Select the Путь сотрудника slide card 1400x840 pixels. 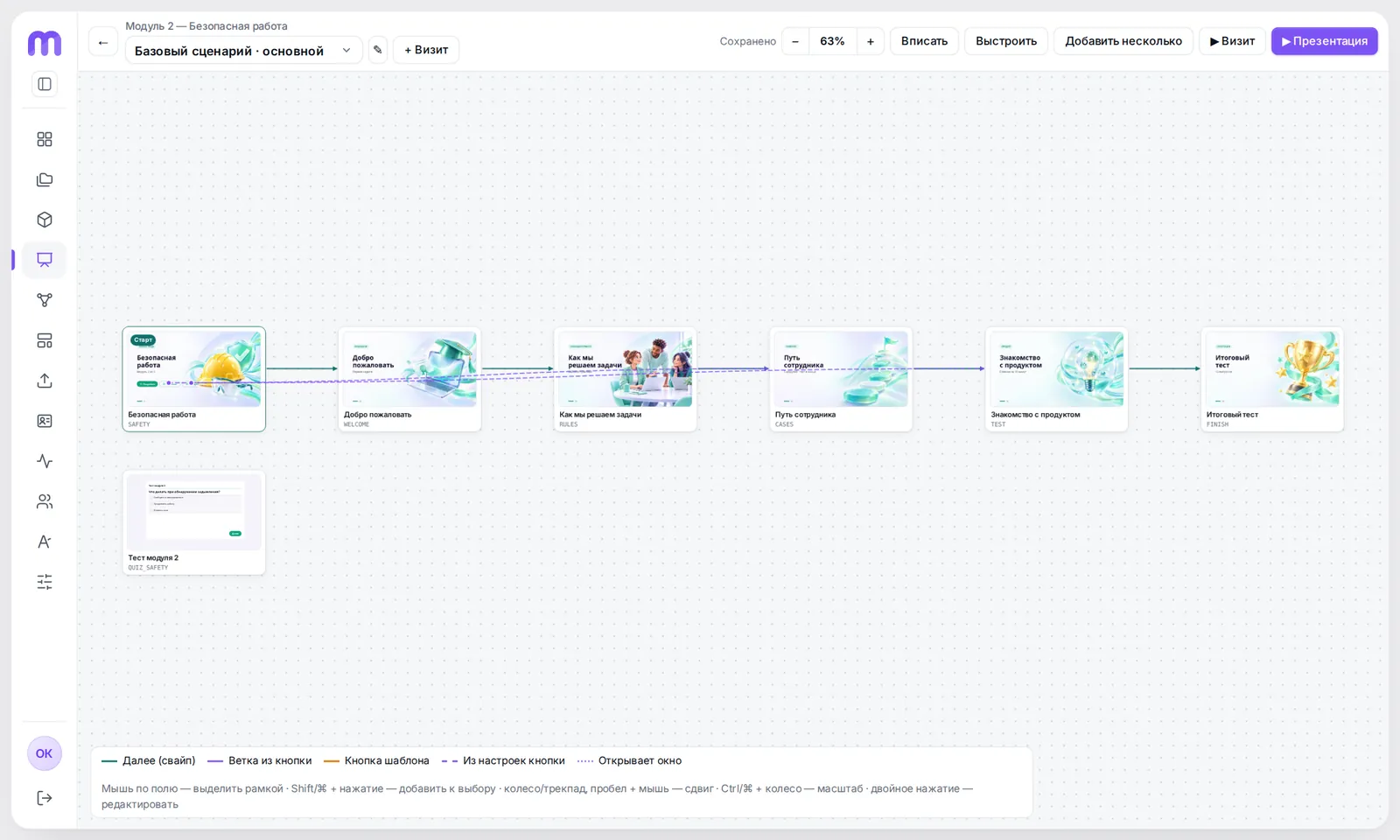[841, 379]
